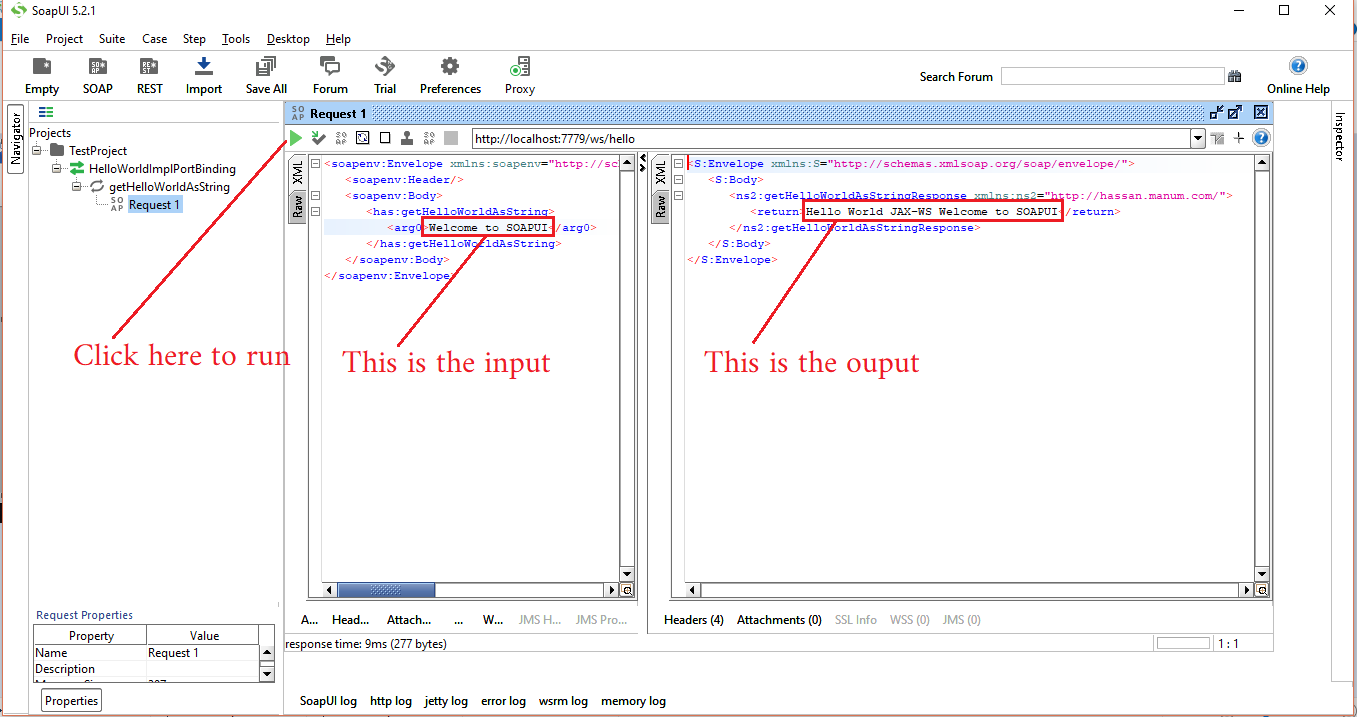Maximize the Request 1 internal window

coord(1235,113)
